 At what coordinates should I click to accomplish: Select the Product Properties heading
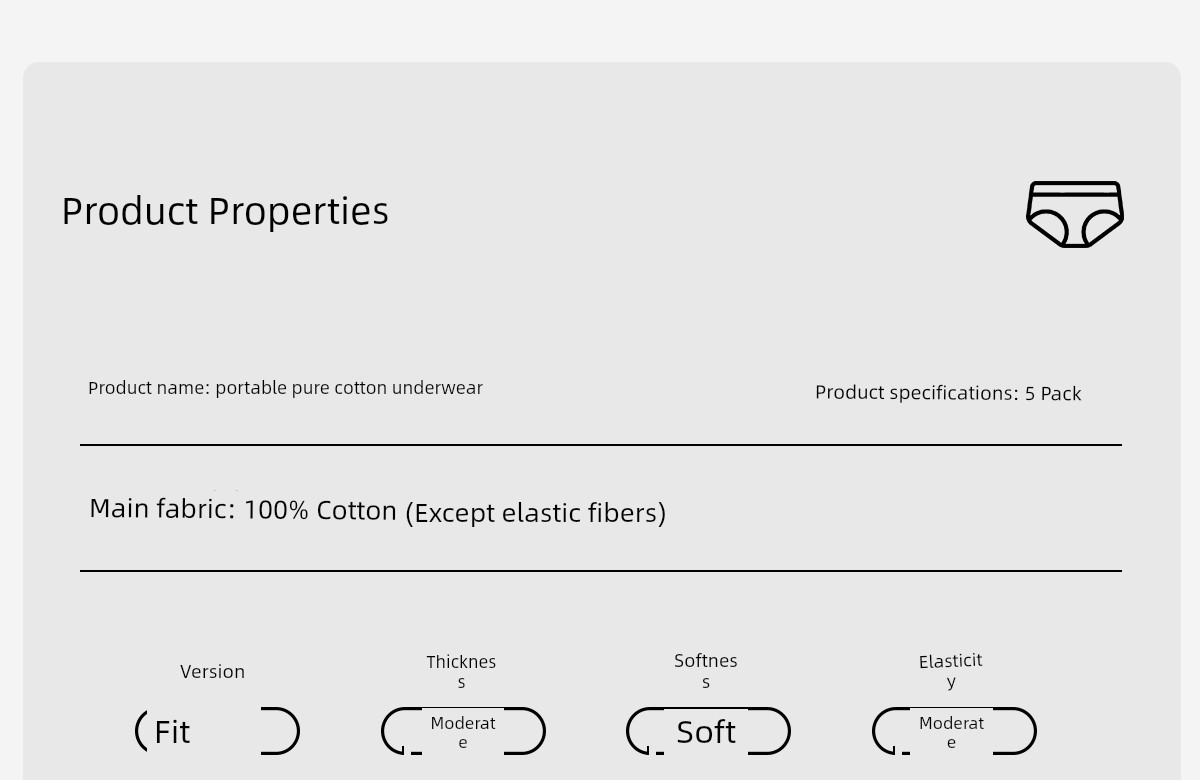225,211
